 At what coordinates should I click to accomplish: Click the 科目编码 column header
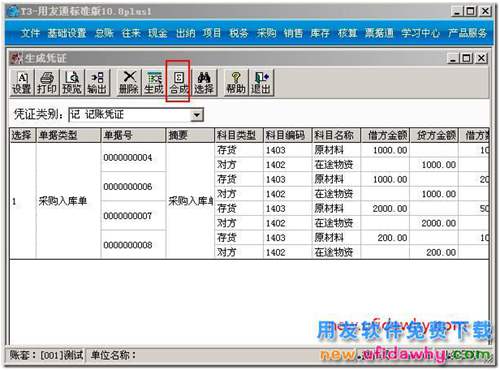(287, 135)
